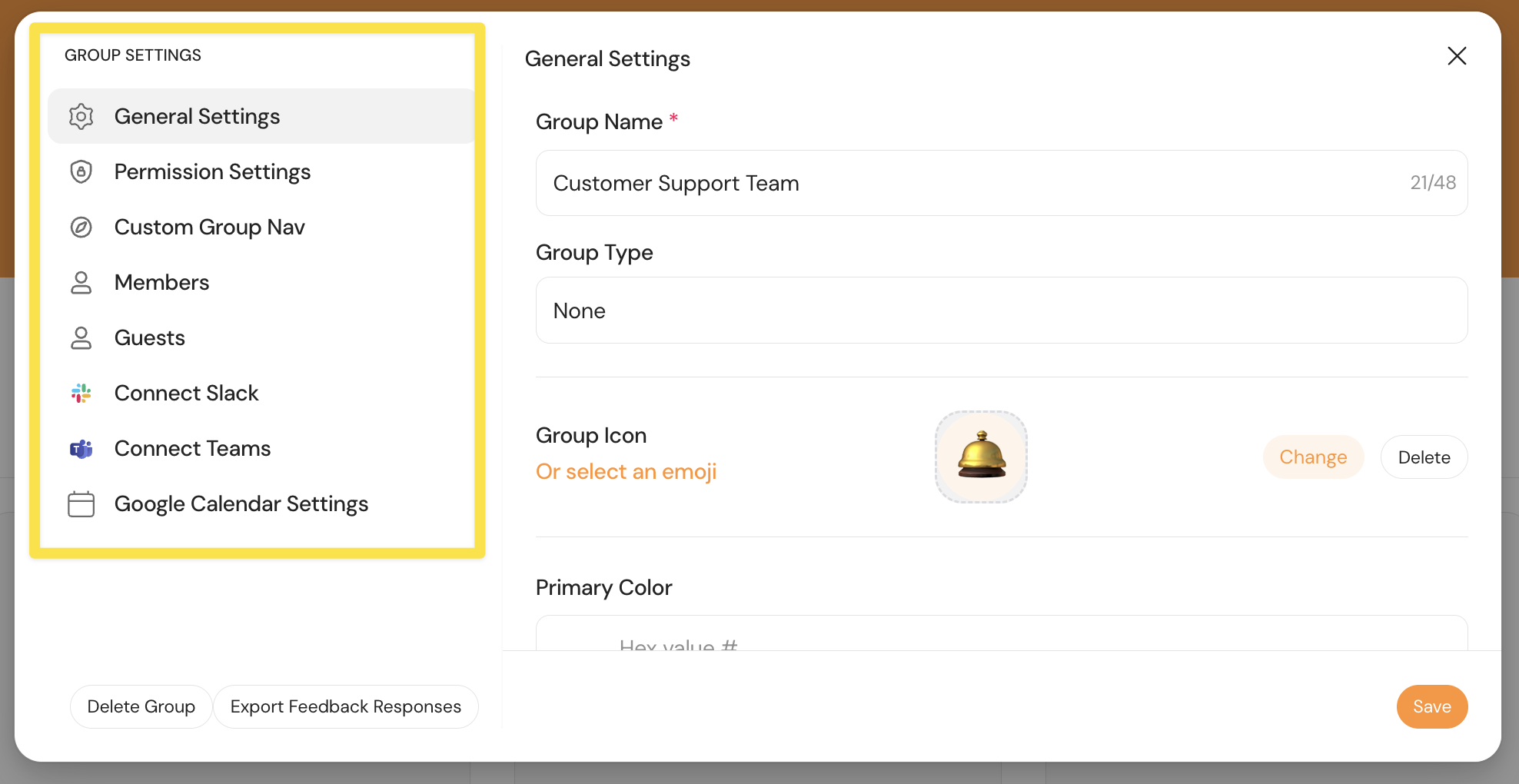Click the Microsoft Teams logo icon
1519x784 pixels.
[81, 448]
